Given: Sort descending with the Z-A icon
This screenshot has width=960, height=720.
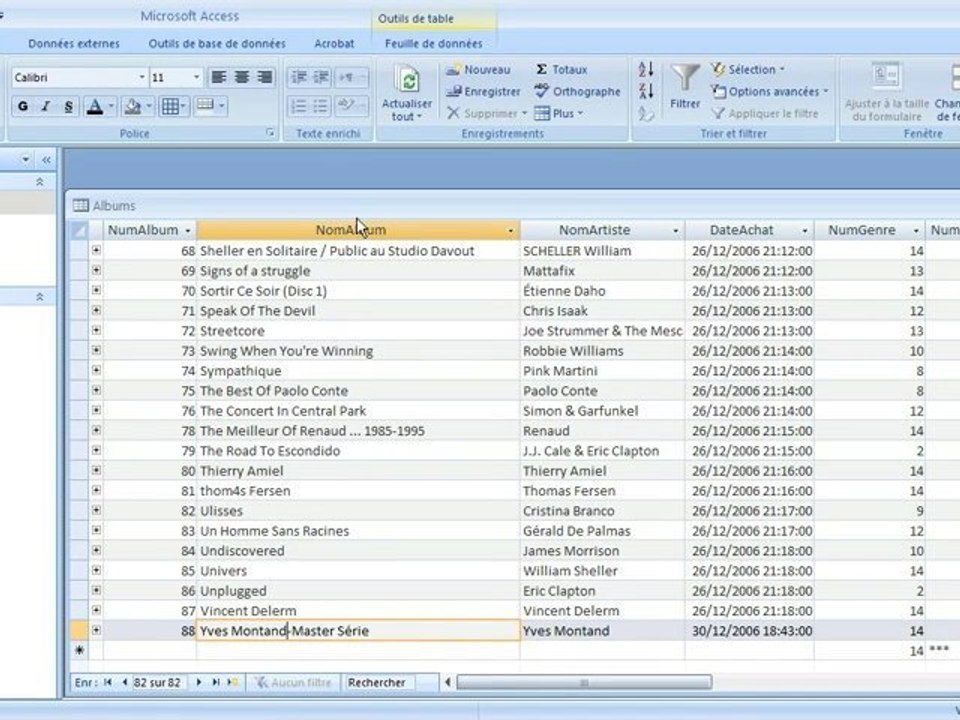Looking at the screenshot, I should [x=646, y=91].
